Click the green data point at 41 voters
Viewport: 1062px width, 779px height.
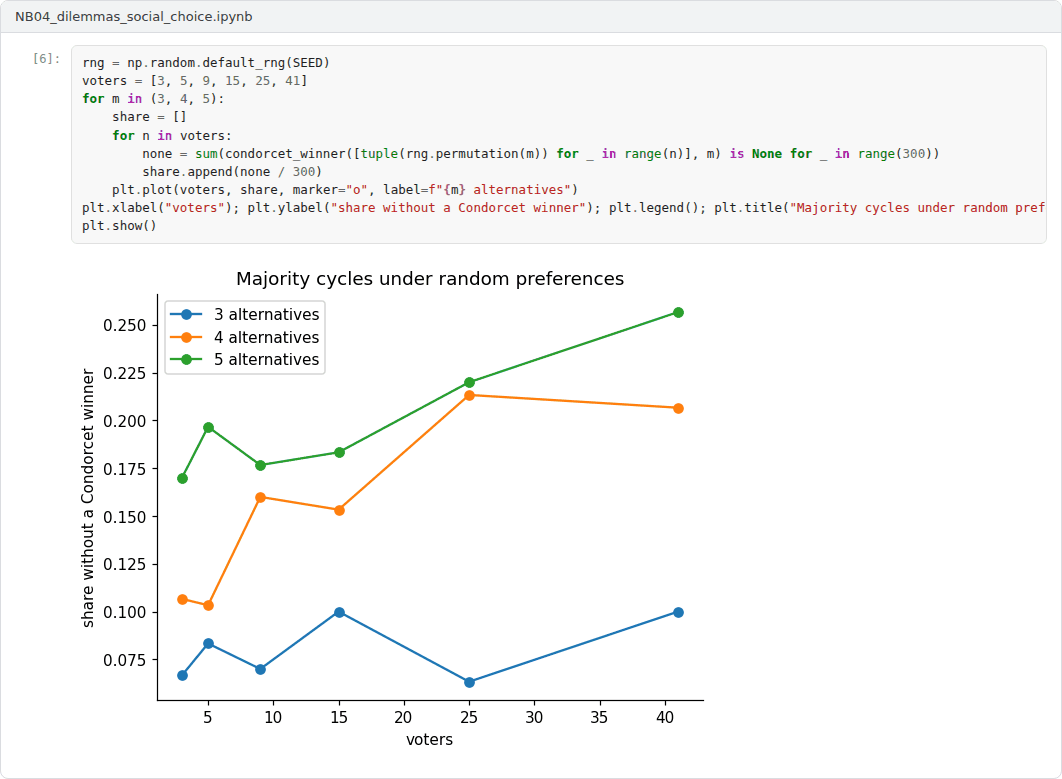point(678,313)
